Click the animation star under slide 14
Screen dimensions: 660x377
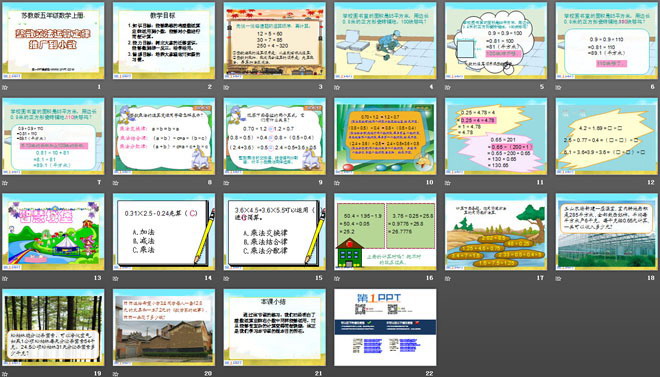115,278
